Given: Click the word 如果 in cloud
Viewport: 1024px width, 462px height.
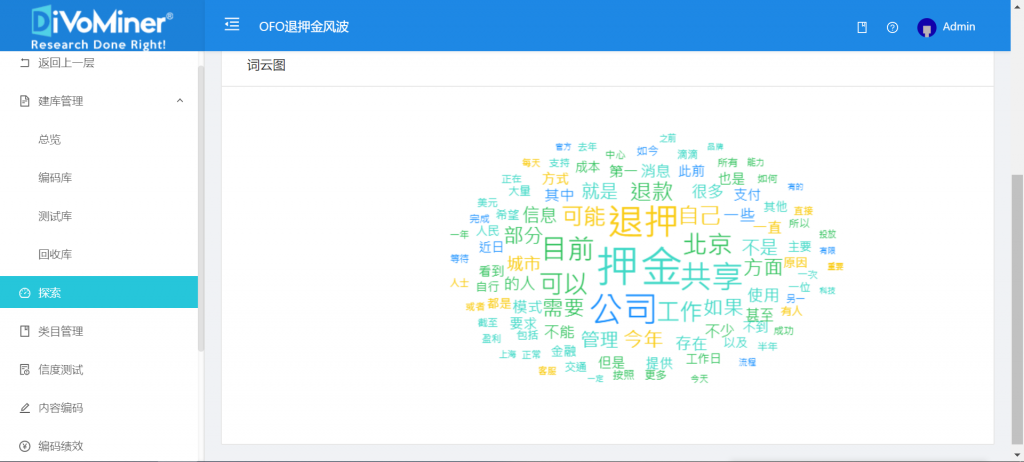Looking at the screenshot, I should [x=724, y=307].
